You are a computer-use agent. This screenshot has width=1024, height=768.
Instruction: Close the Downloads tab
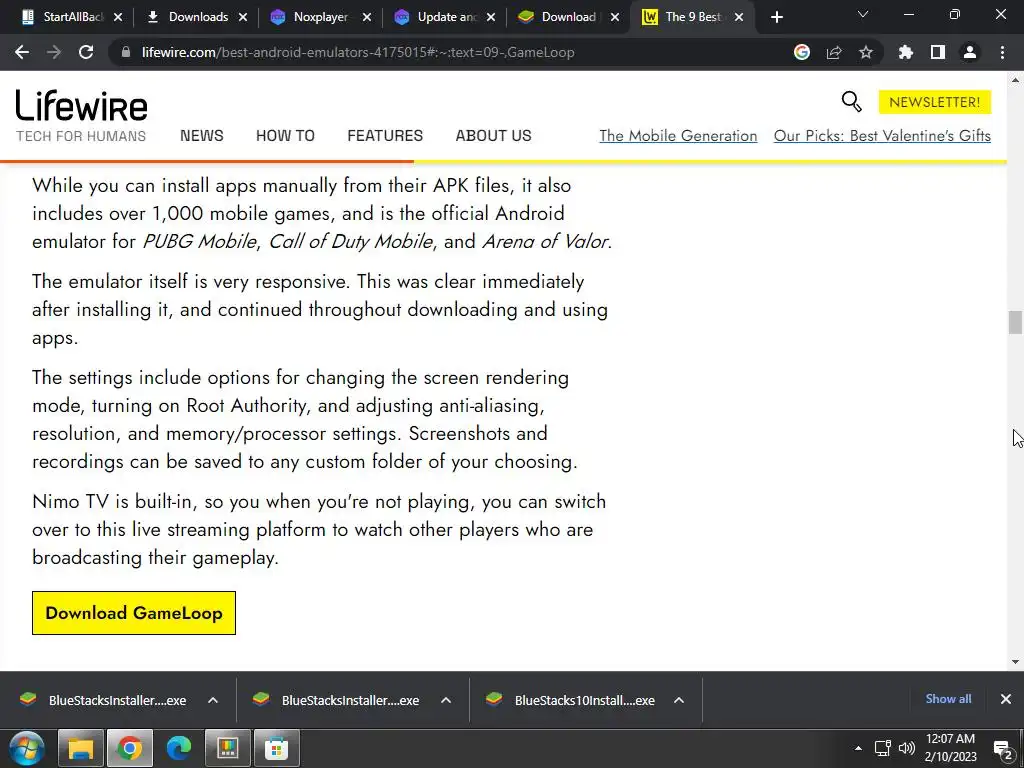243,17
